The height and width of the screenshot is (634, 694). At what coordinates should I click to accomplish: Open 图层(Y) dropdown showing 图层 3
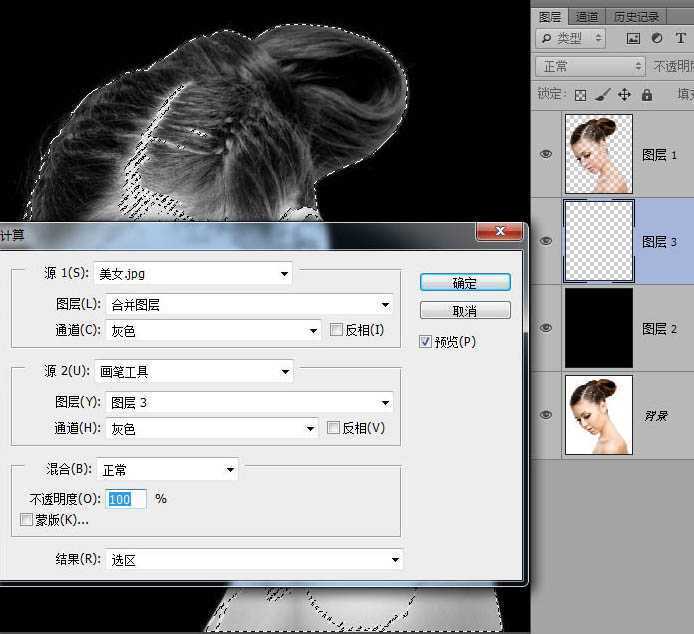pos(249,402)
